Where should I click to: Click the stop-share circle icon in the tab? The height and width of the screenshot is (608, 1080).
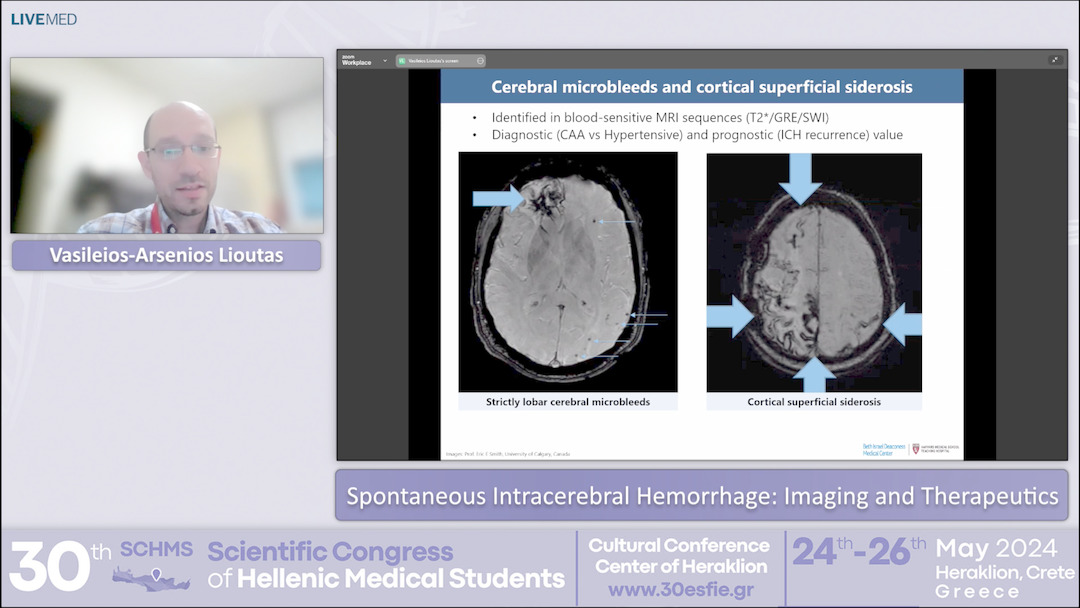[x=479, y=61]
